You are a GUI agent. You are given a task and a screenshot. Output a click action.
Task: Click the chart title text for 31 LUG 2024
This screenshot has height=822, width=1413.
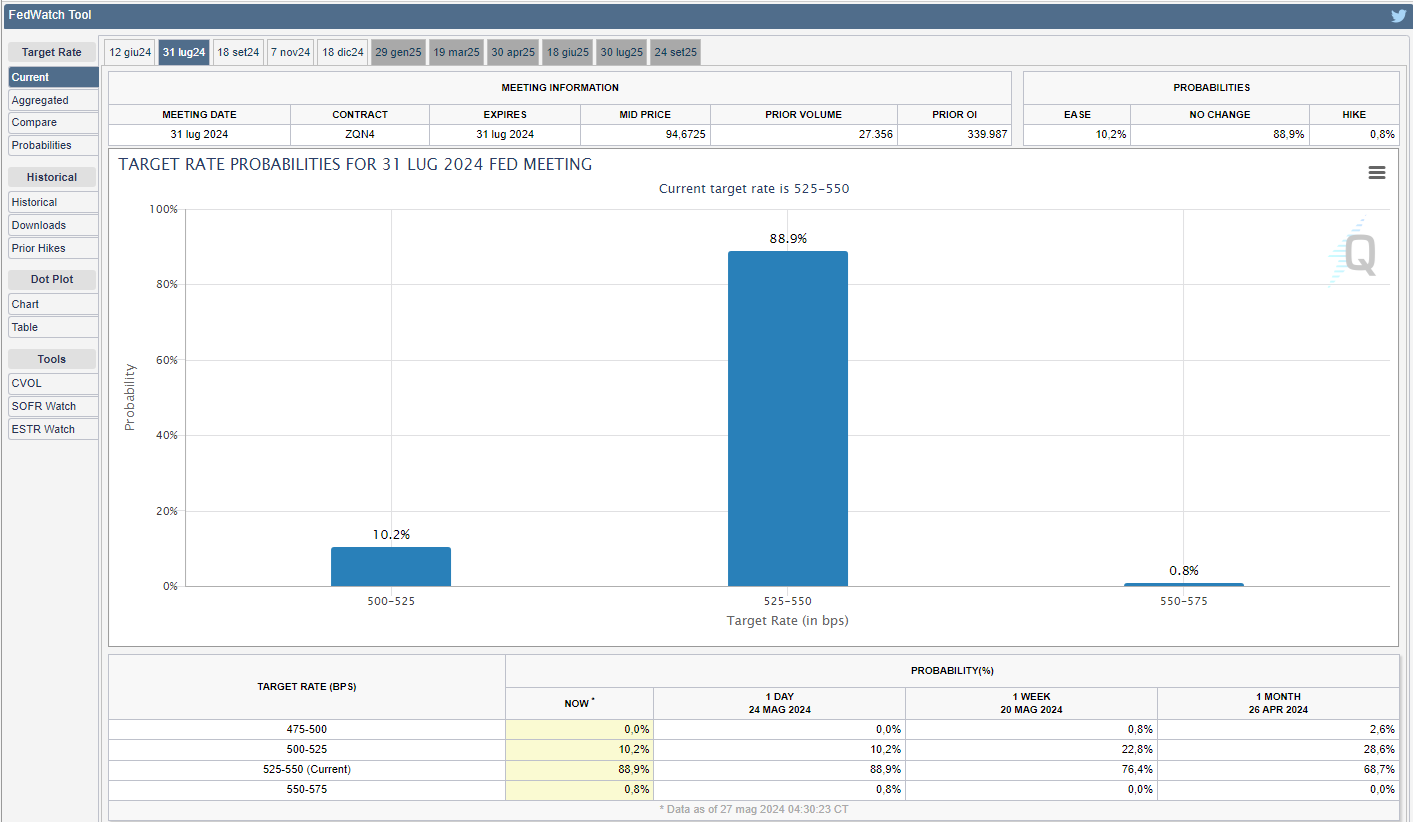click(355, 164)
